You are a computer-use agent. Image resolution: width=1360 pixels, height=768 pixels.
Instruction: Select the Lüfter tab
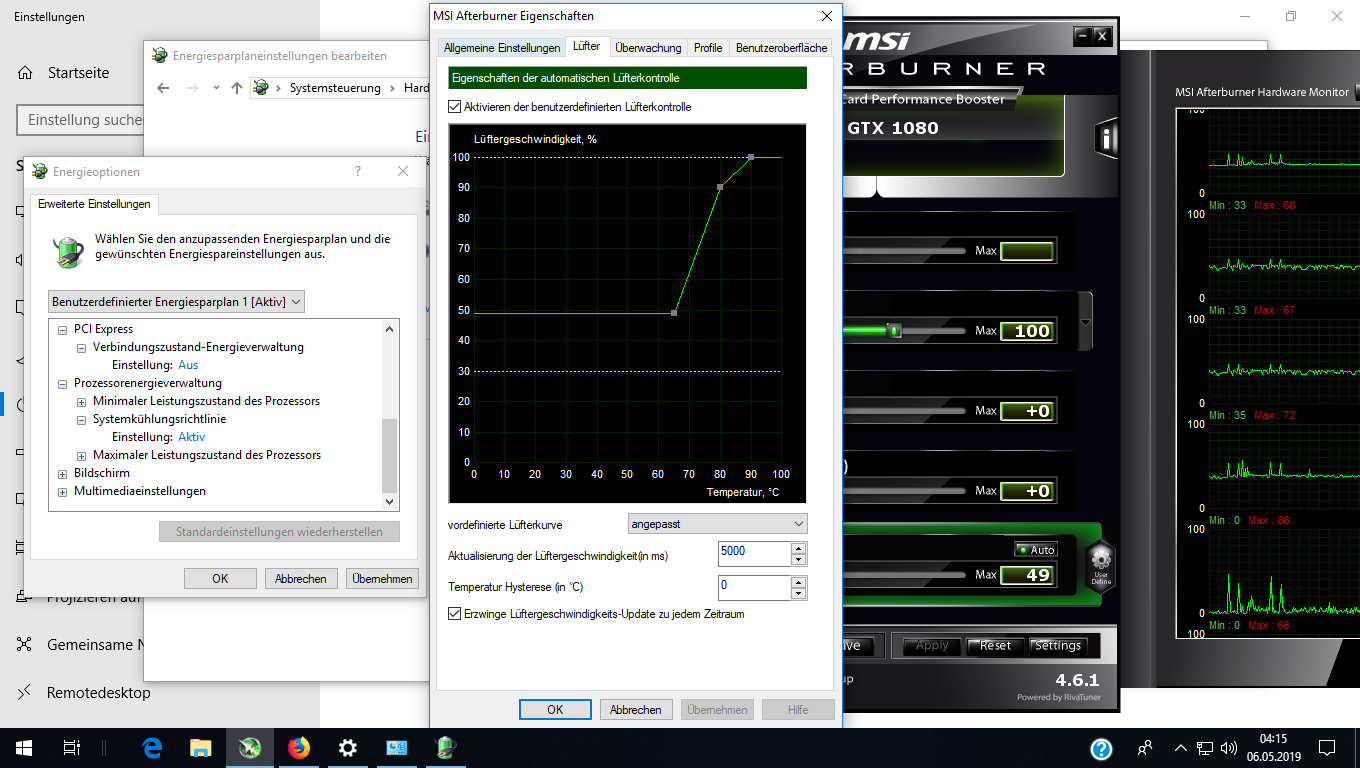point(587,46)
